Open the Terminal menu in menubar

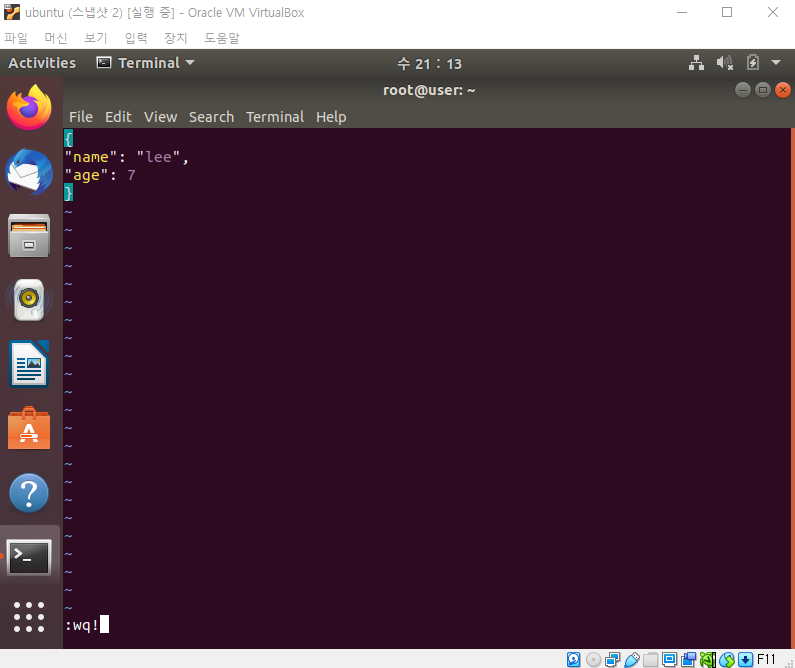[x=275, y=117]
